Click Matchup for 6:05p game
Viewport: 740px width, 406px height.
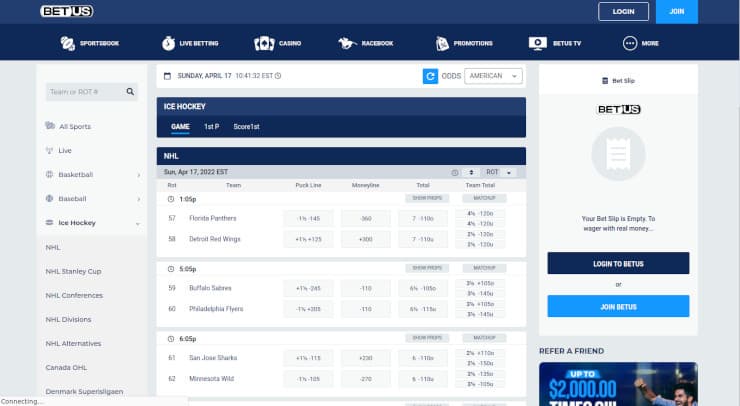coord(484,338)
